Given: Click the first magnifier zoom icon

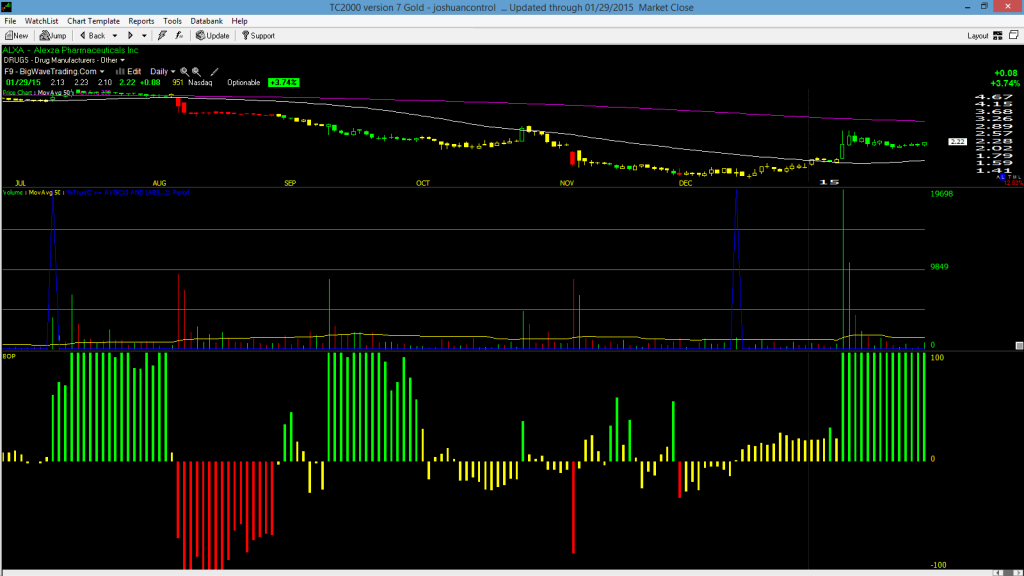Looking at the screenshot, I should click(184, 72).
